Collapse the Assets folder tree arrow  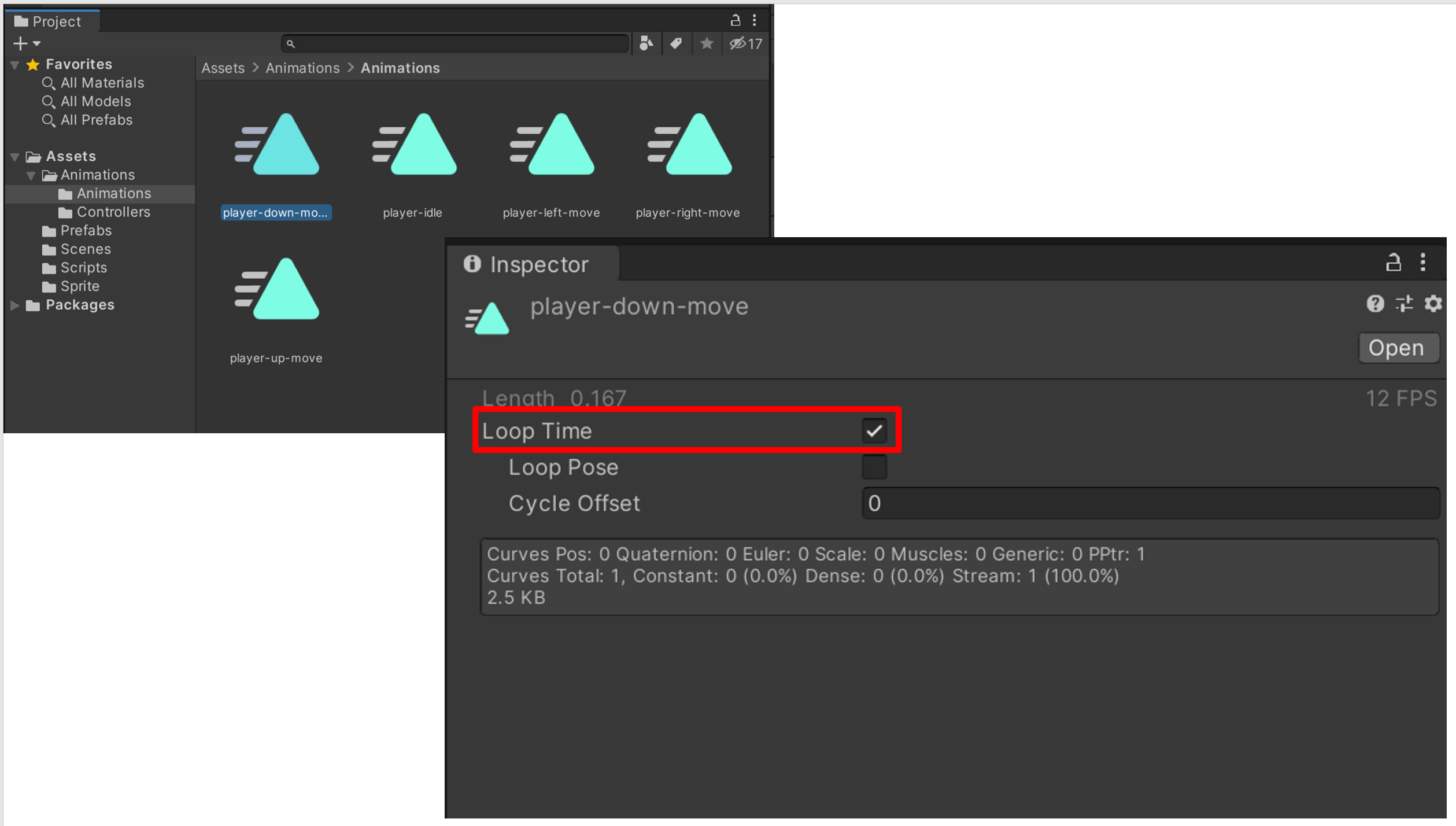[15, 157]
